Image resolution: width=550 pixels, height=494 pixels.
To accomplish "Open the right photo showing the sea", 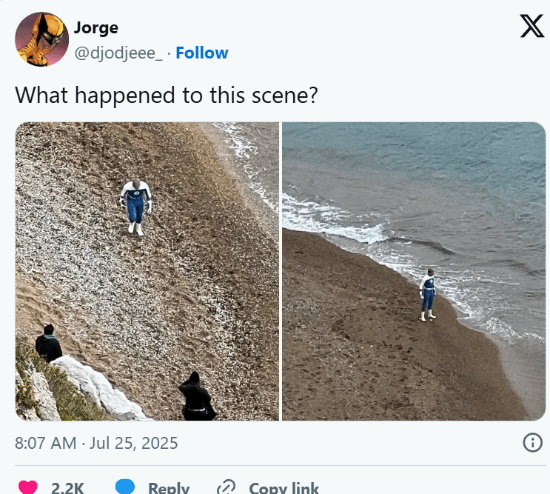I will click(x=414, y=271).
